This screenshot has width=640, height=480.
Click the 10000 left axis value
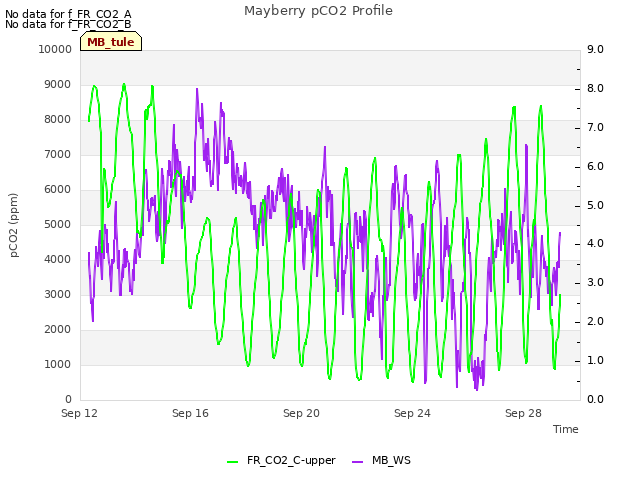click(x=55, y=49)
